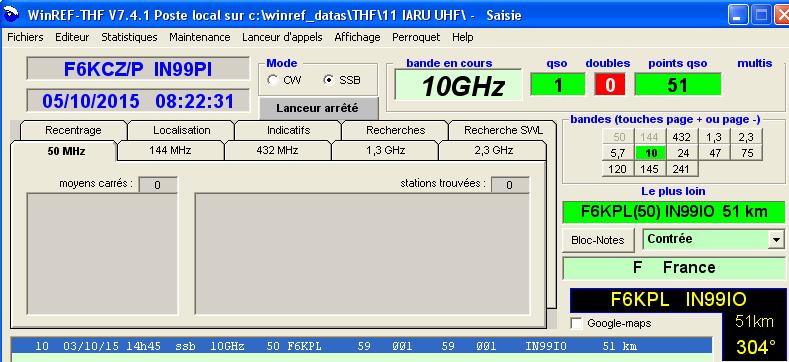
Task: Select the 120 band button
Action: click(617, 169)
